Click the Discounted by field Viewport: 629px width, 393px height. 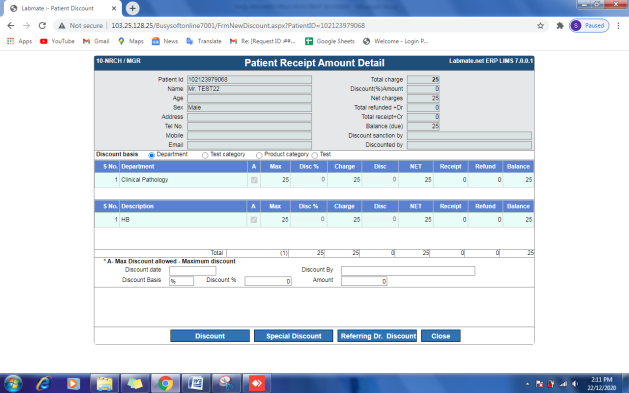click(x=469, y=145)
